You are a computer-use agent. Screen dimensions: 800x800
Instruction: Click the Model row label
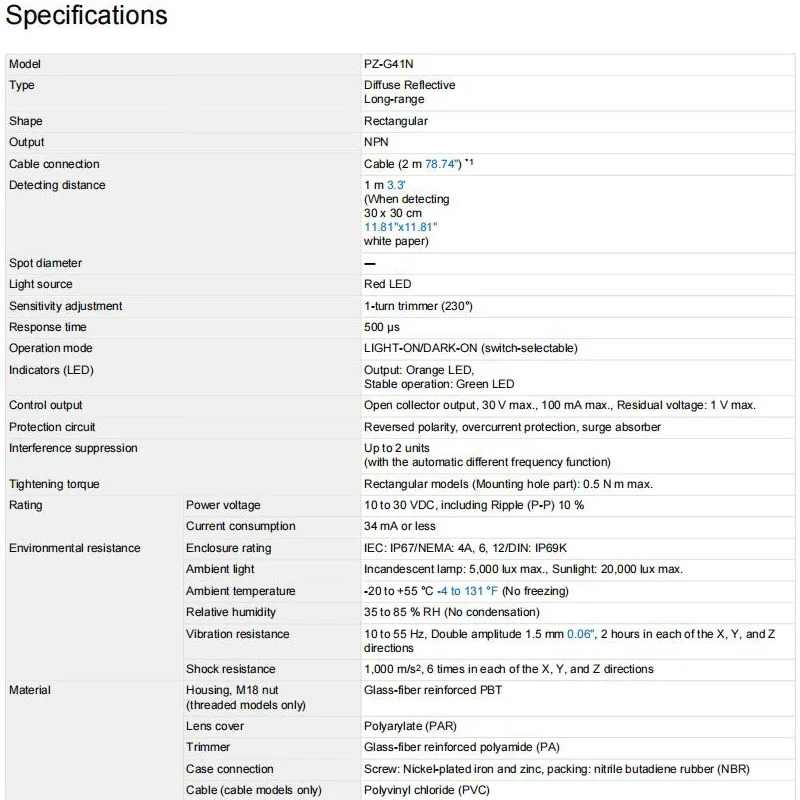[x=25, y=64]
